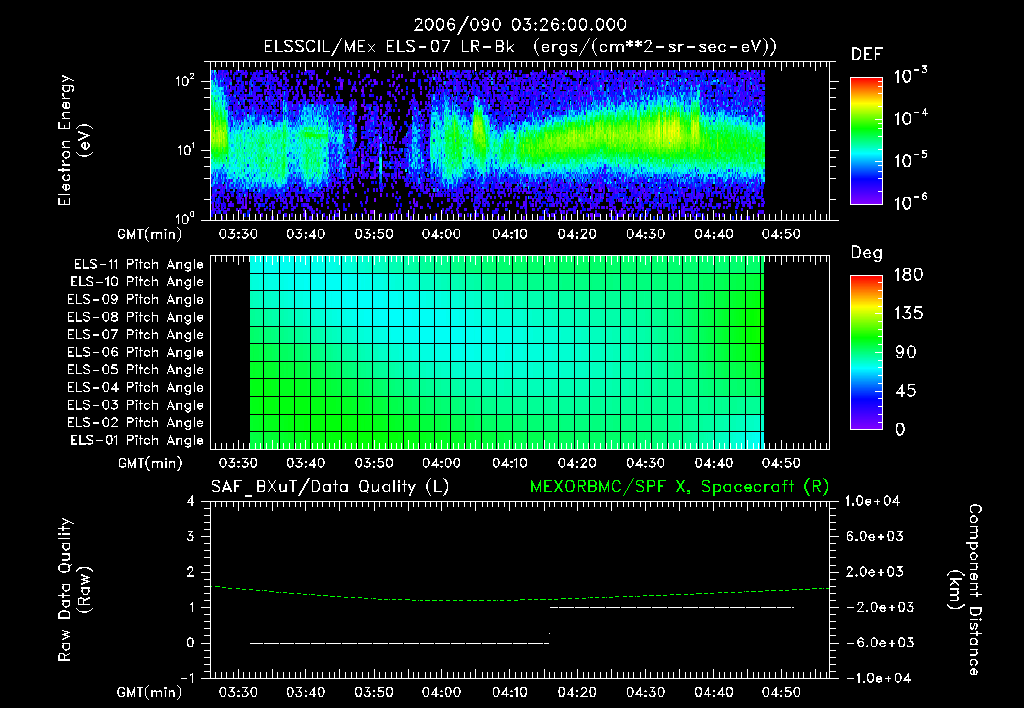The image size is (1024, 708).
Task: Click the 90 value on Deg scale
Action: tap(905, 353)
